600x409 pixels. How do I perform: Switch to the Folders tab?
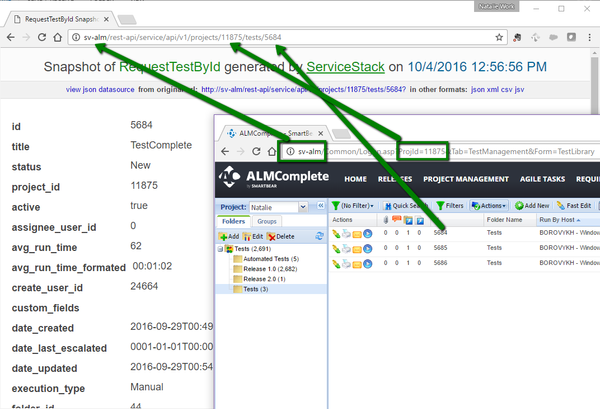(233, 221)
